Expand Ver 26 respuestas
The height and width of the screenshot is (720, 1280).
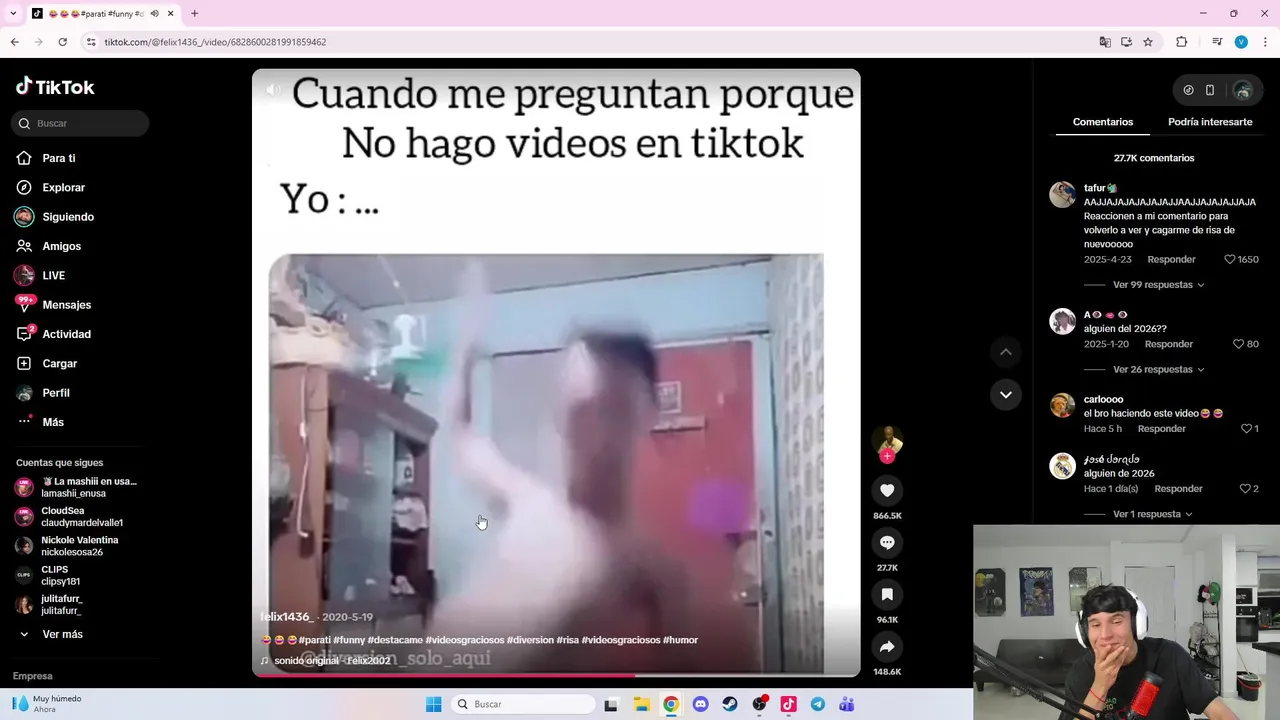1158,369
